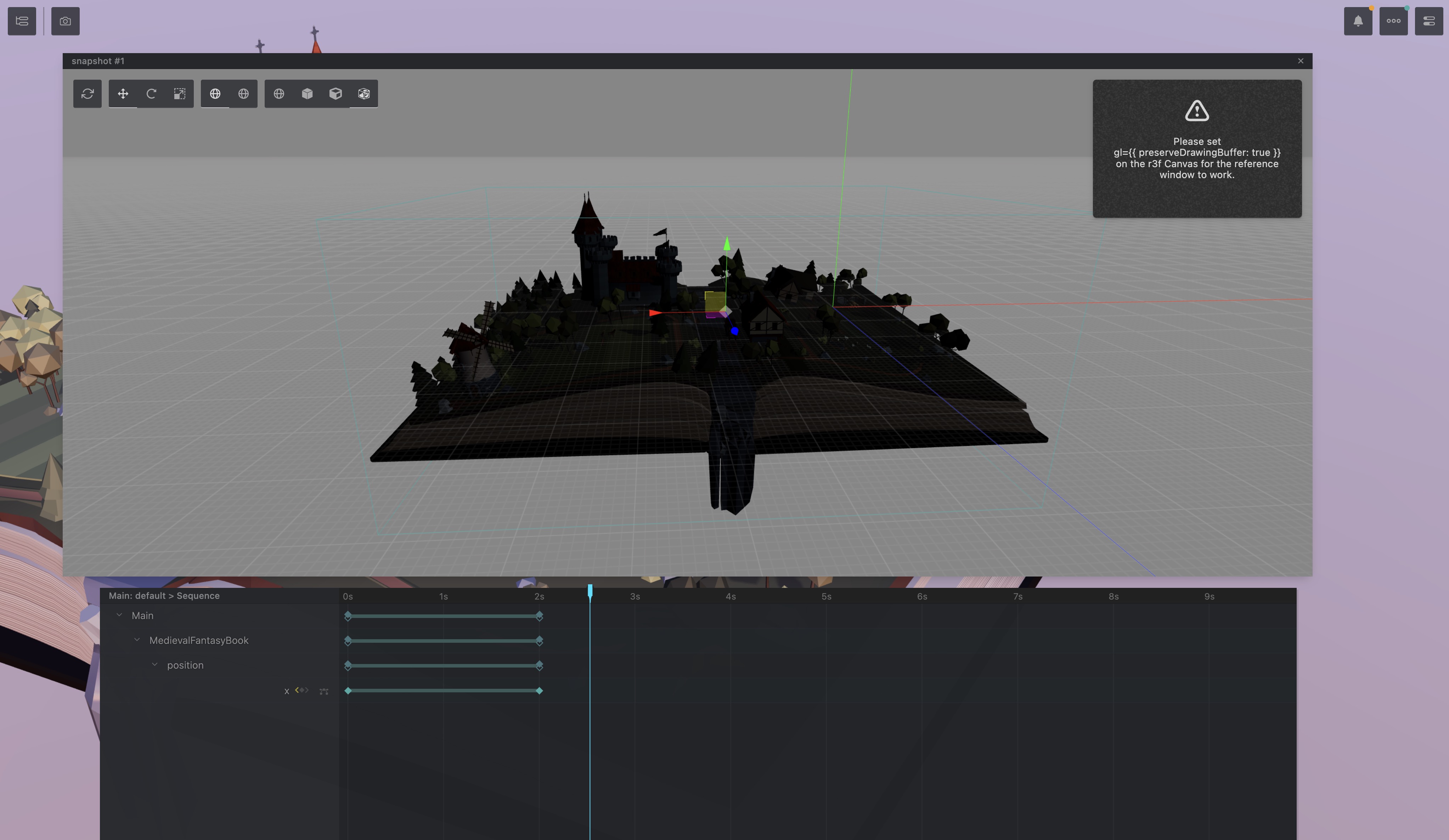This screenshot has height=840, width=1449.
Task: Select Main aggregate keyframe at 2s
Action: click(x=539, y=616)
